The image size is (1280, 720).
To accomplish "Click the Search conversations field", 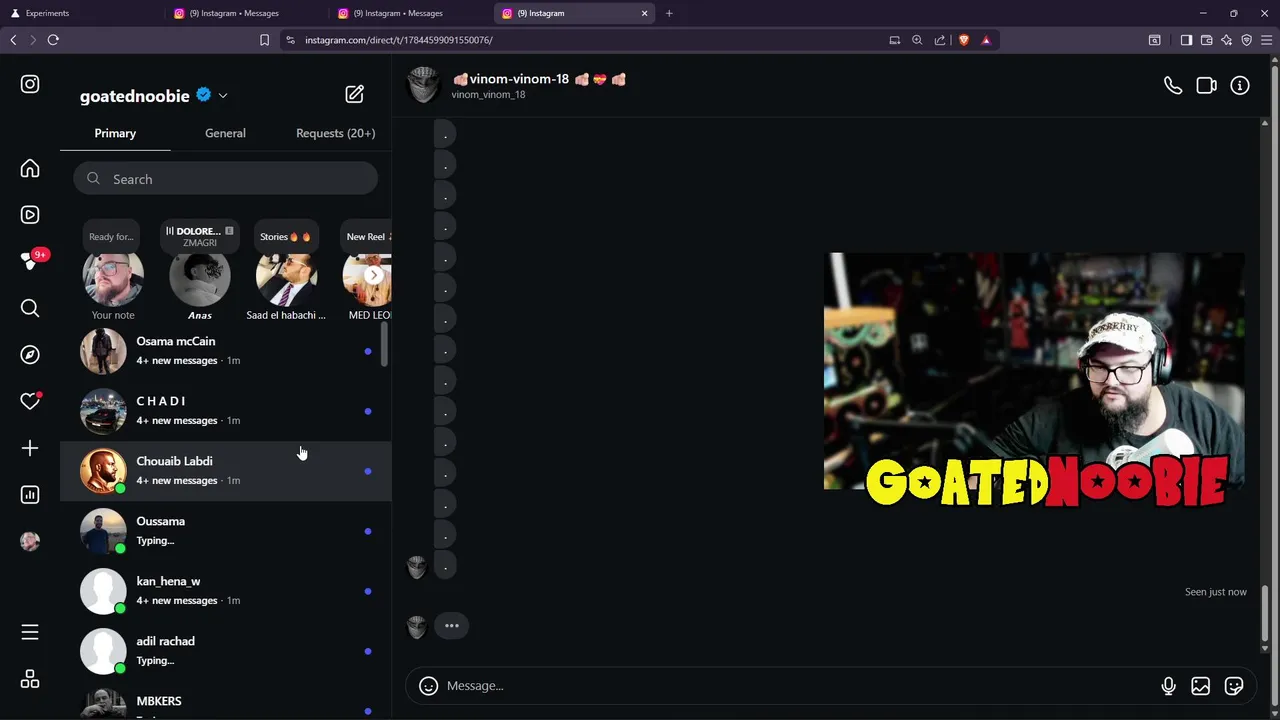I will (x=225, y=179).
